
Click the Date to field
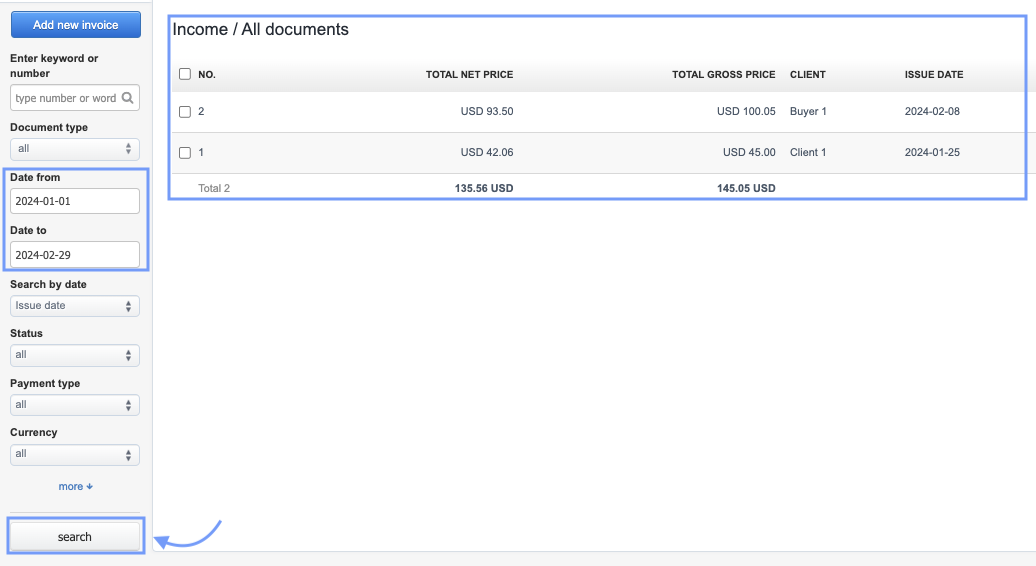coord(75,255)
